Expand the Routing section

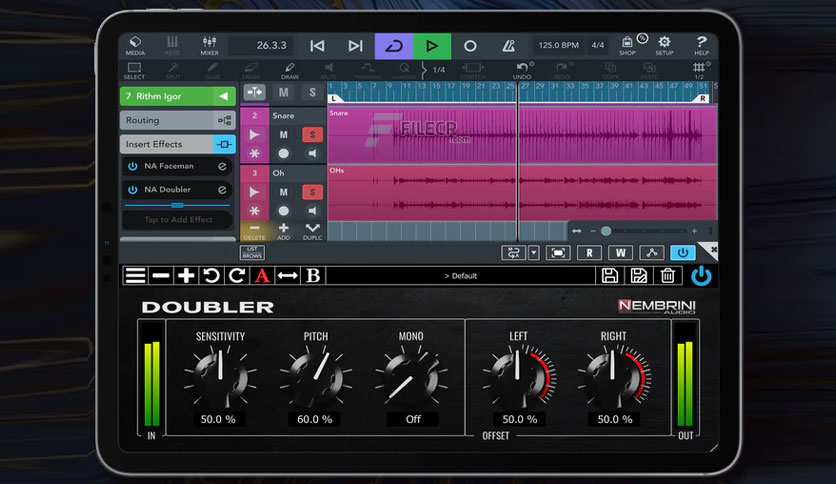pos(178,120)
